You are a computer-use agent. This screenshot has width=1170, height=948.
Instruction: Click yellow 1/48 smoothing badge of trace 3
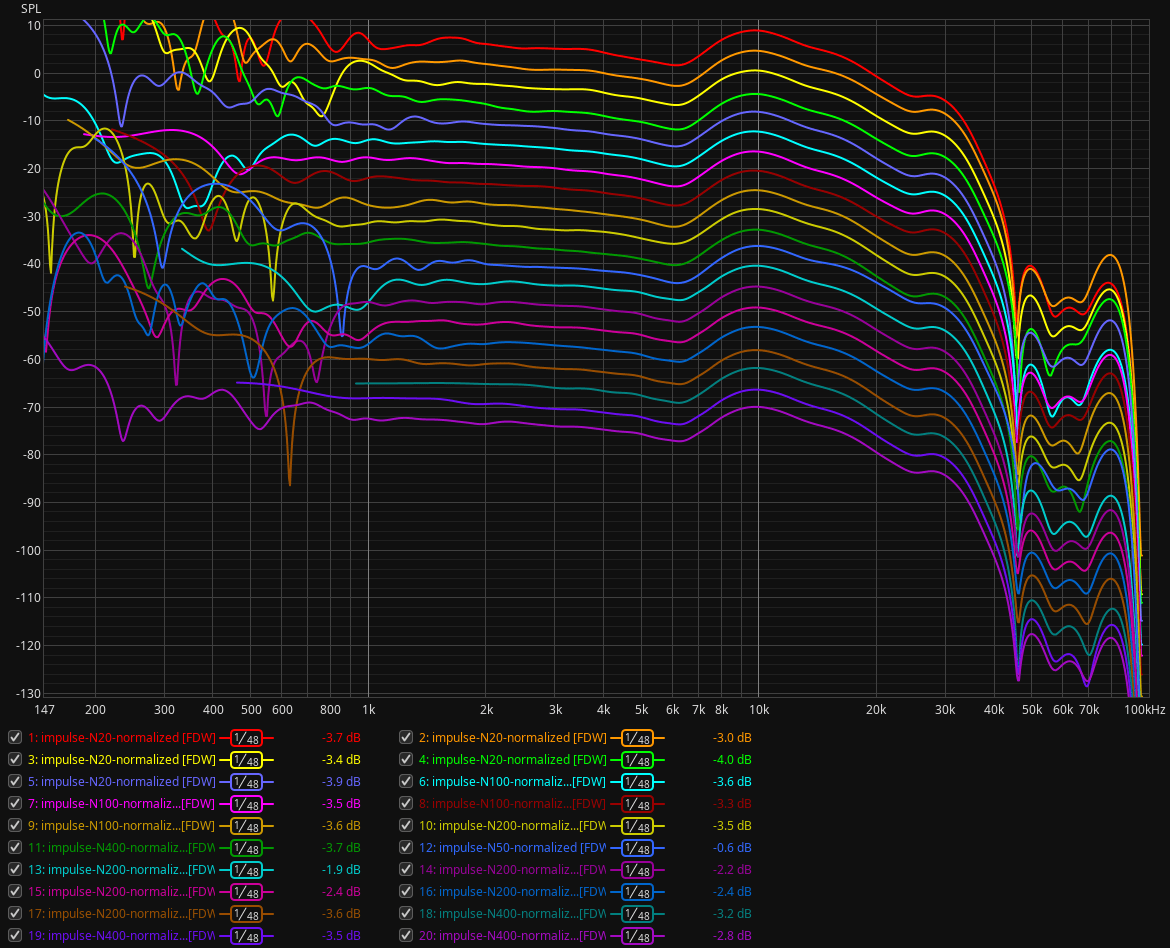point(246,760)
